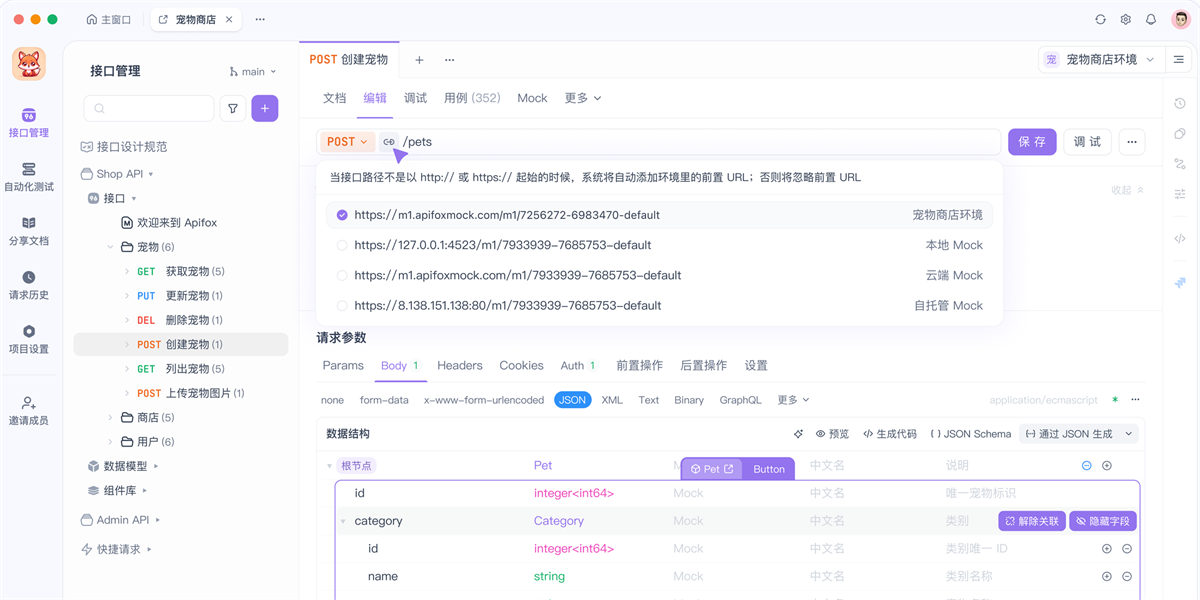1200x600 pixels.
Task: Expand the 用户 folder
Action: [110, 441]
